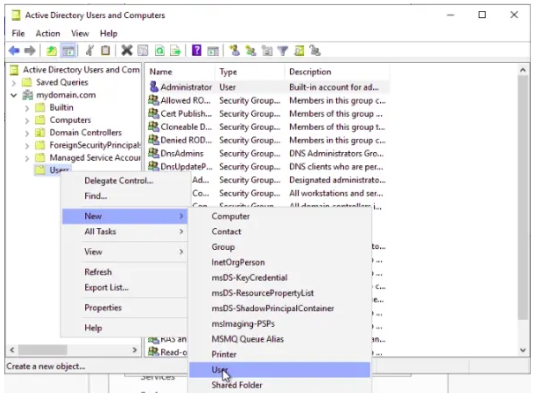The width and height of the screenshot is (542, 402).
Task: Open the All Tasks submenu
Action: [125, 231]
